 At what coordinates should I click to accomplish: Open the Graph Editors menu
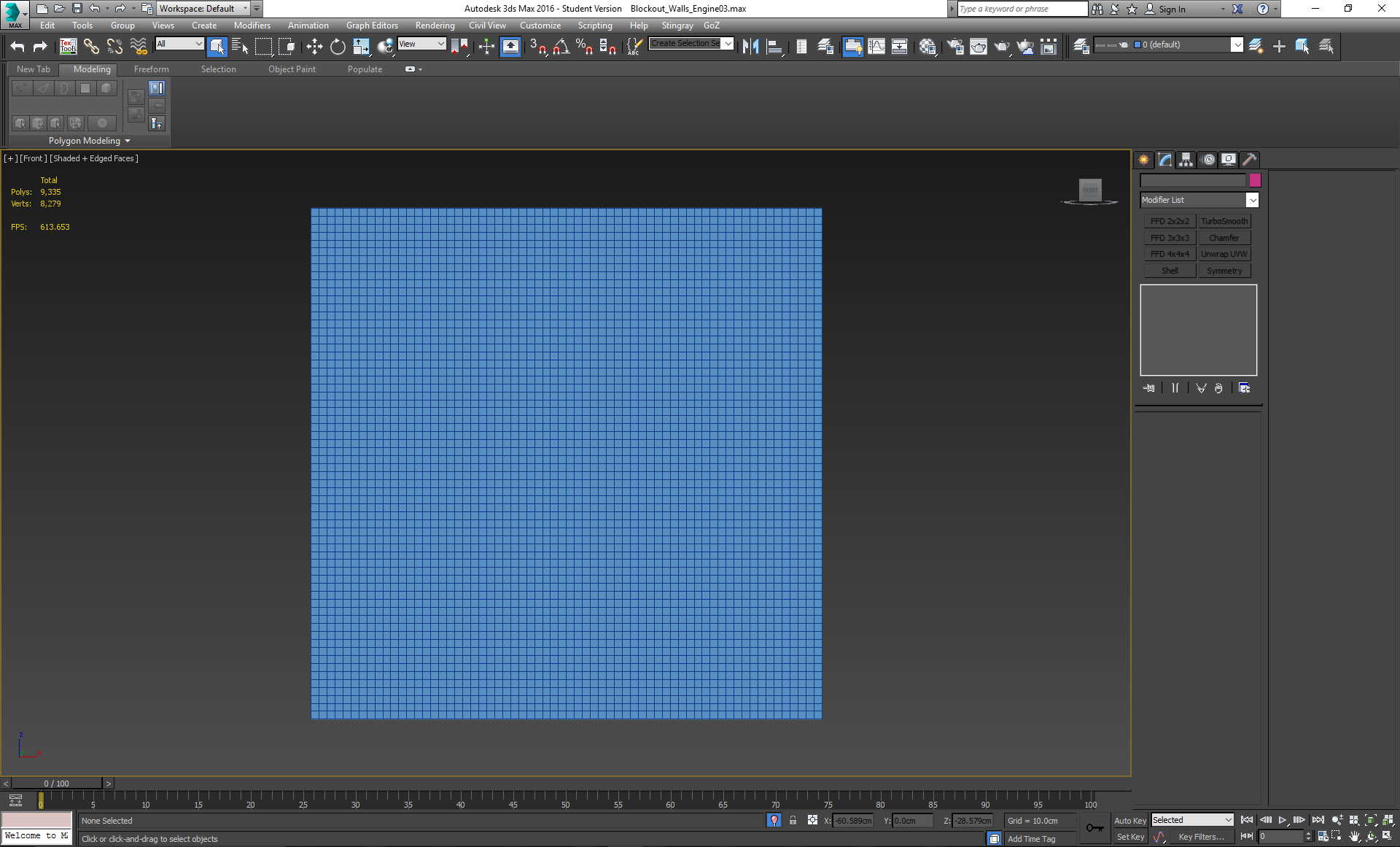point(372,26)
